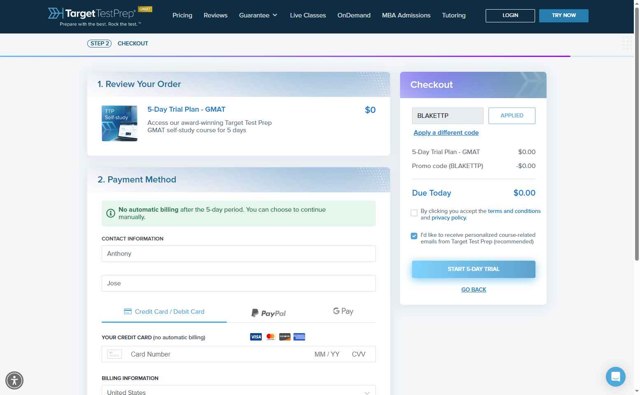Accept the terms and conditions checkbox
The image size is (640, 395).
(x=414, y=213)
